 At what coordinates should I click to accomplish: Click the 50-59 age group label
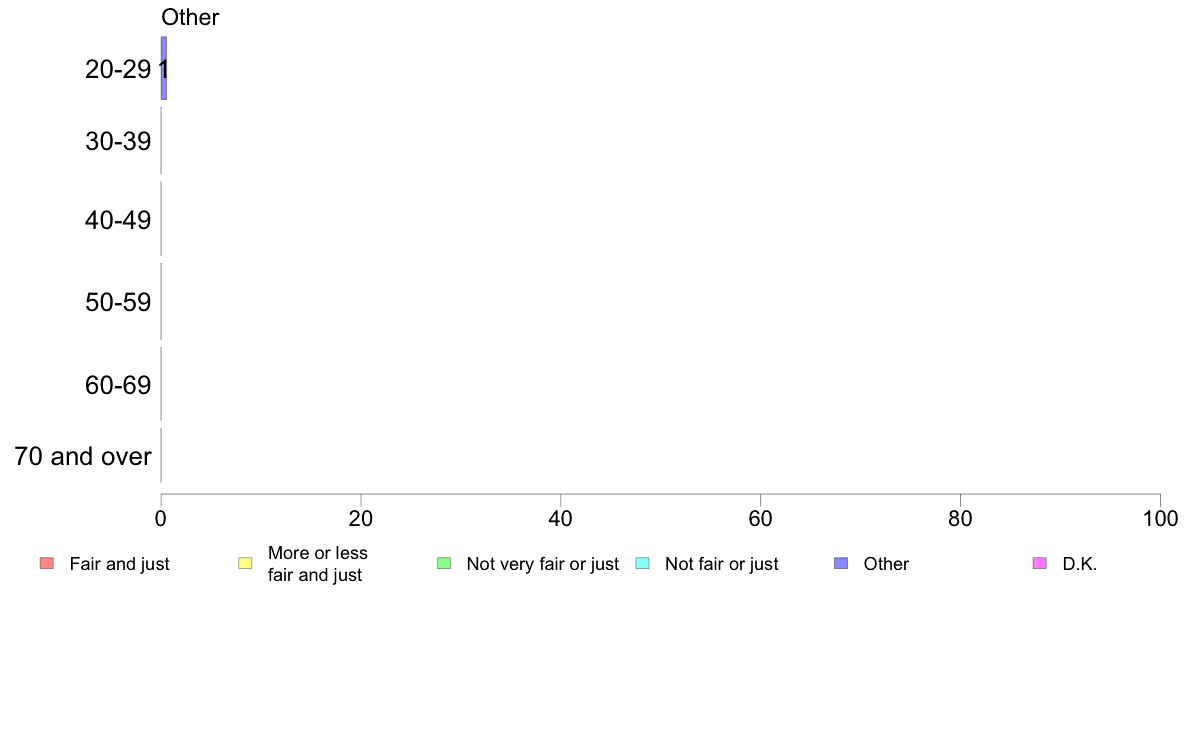[x=118, y=302]
